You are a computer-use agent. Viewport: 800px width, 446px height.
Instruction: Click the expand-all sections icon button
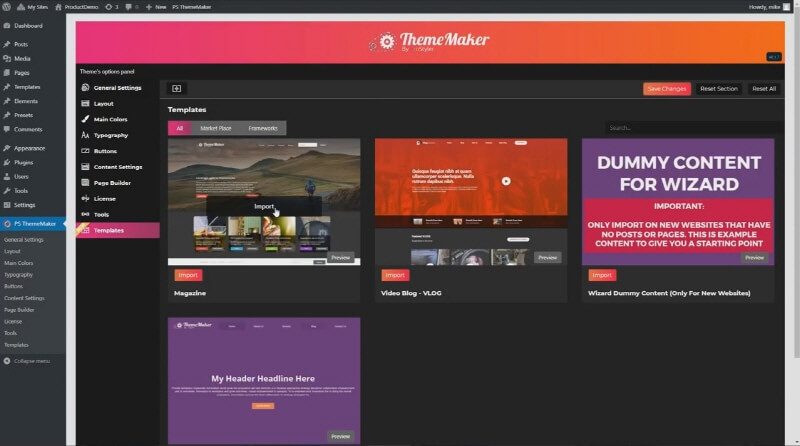click(x=177, y=89)
